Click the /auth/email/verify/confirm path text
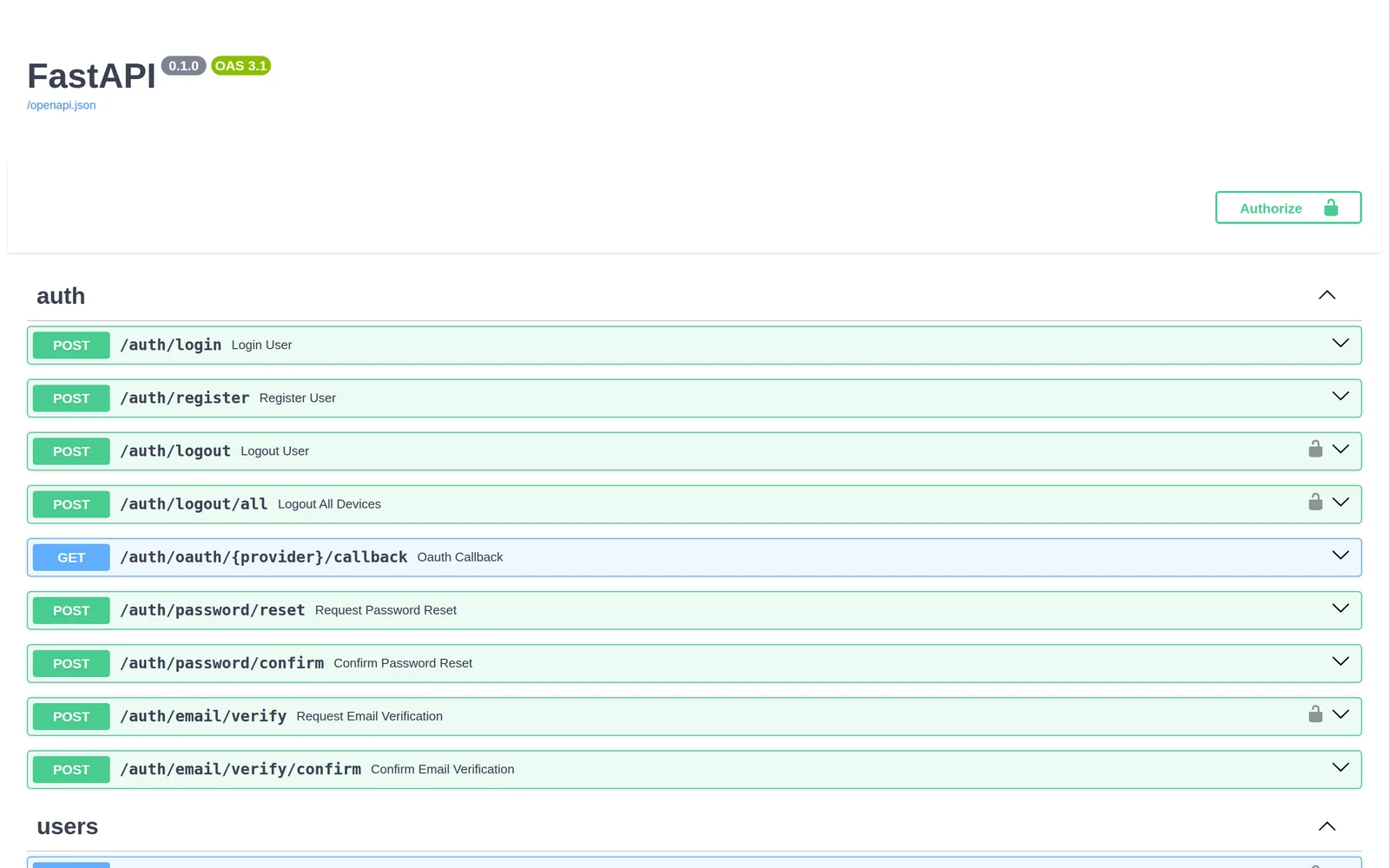Image resolution: width=1389 pixels, height=868 pixels. [x=240, y=768]
